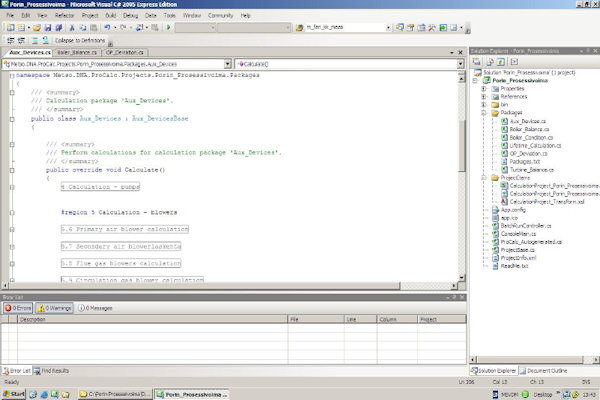Expand the '5.6 Primary air blower calculation' region
The height and width of the screenshot is (400, 600).
pyautogui.click(x=12, y=230)
